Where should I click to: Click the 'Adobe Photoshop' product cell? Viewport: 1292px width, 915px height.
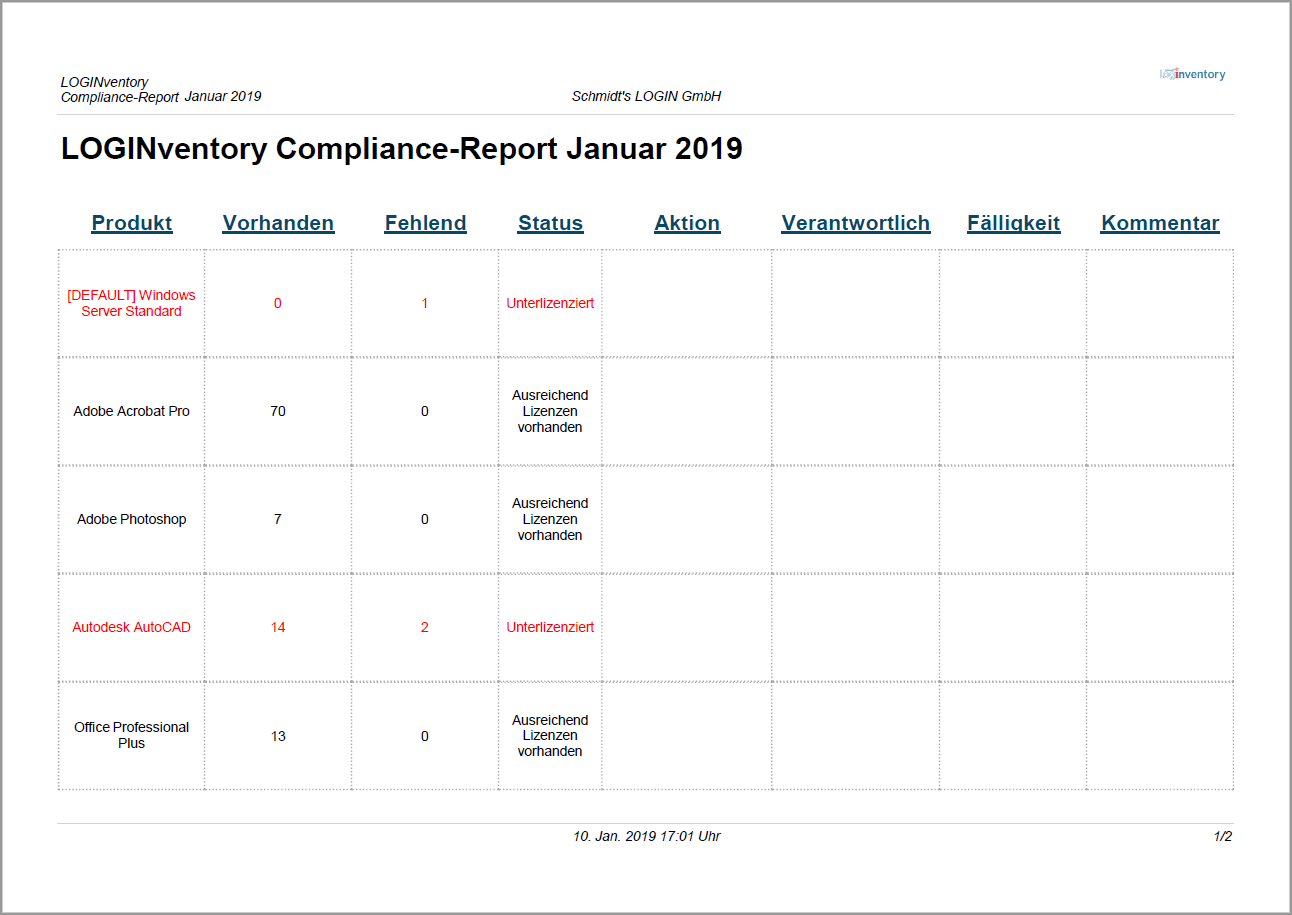(x=132, y=519)
